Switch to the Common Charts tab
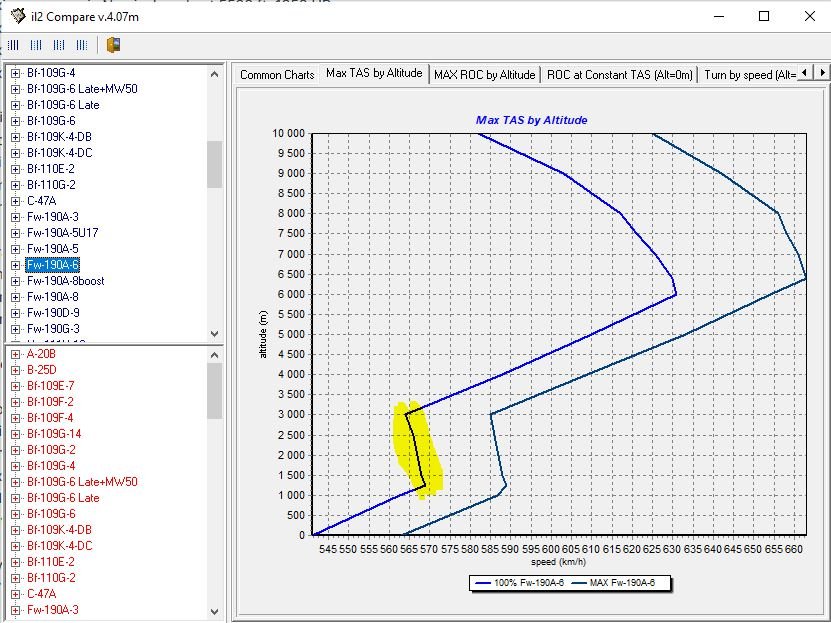 coord(277,75)
